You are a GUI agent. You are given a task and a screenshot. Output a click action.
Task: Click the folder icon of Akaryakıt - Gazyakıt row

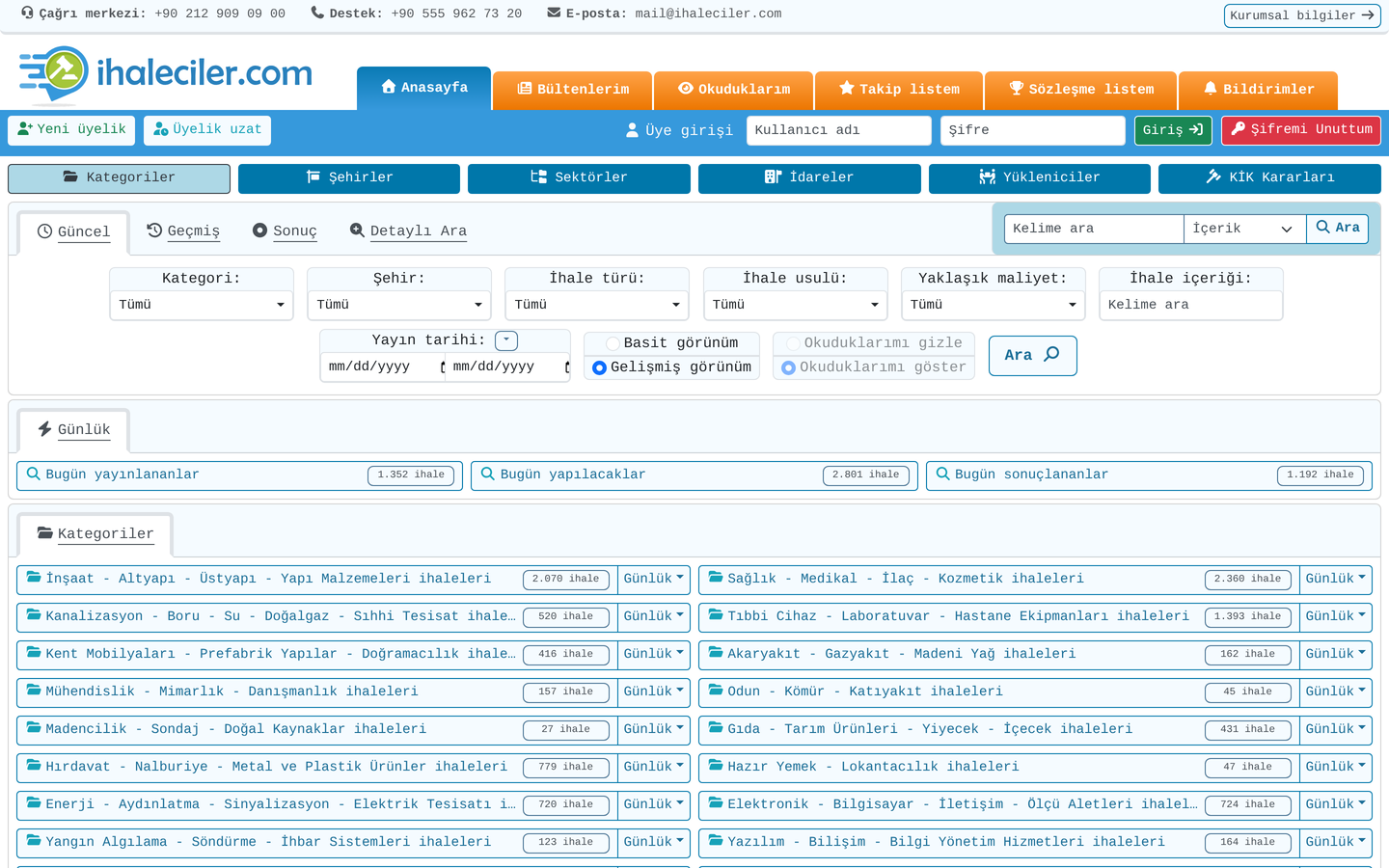[716, 653]
